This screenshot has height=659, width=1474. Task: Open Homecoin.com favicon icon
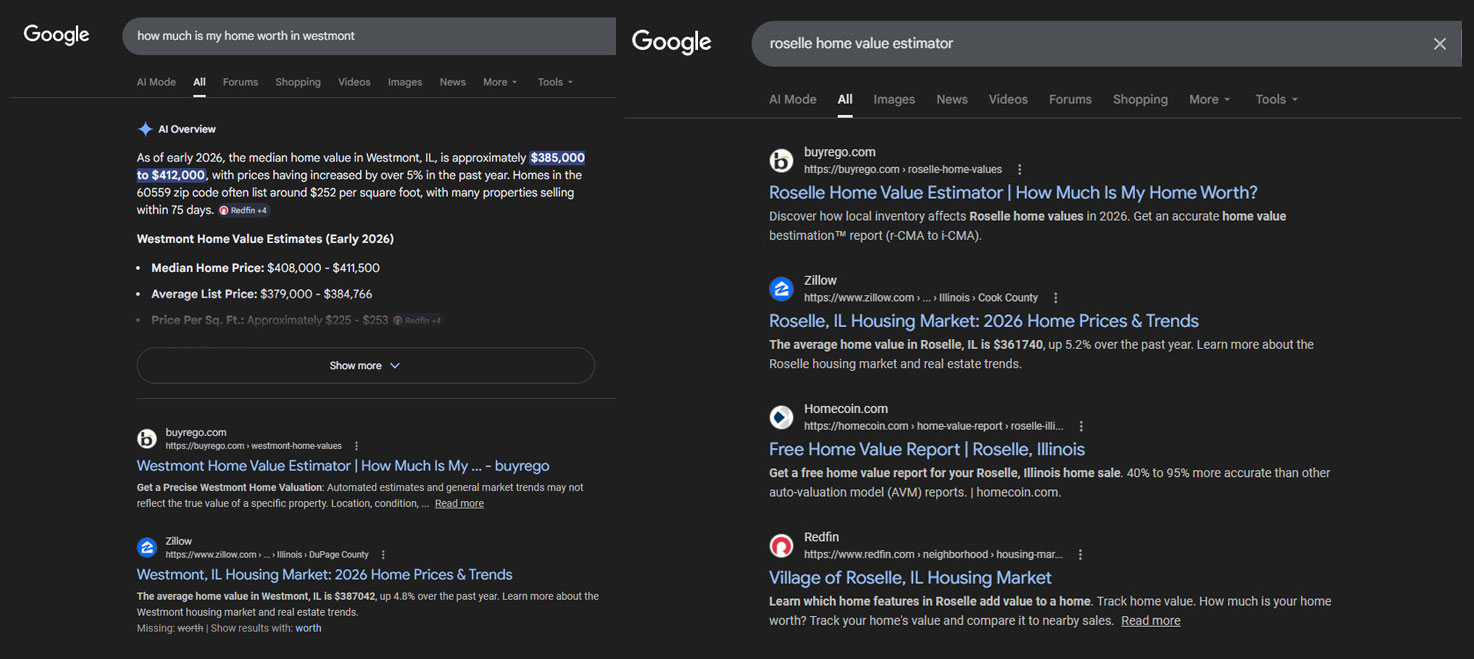[781, 417]
